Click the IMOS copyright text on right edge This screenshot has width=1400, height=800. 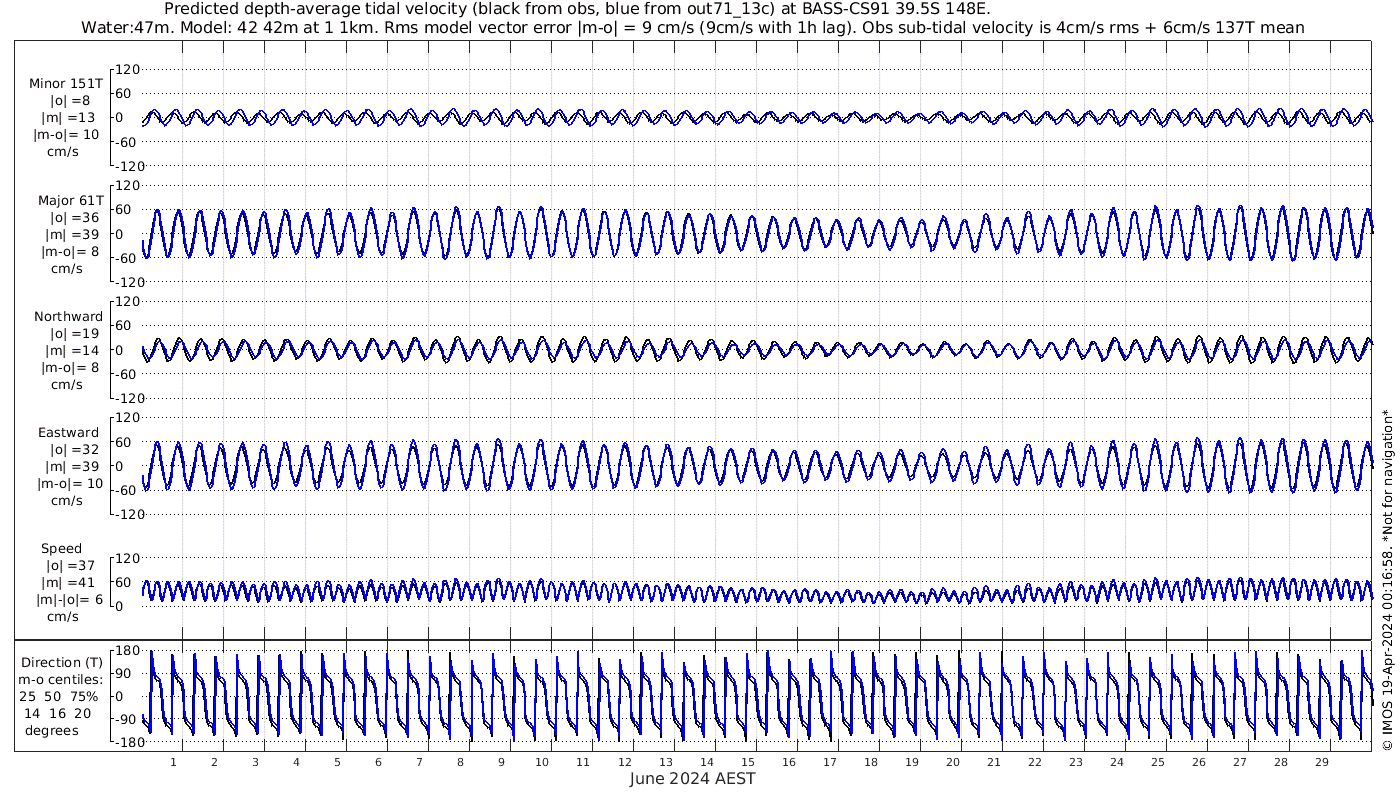tap(1387, 580)
